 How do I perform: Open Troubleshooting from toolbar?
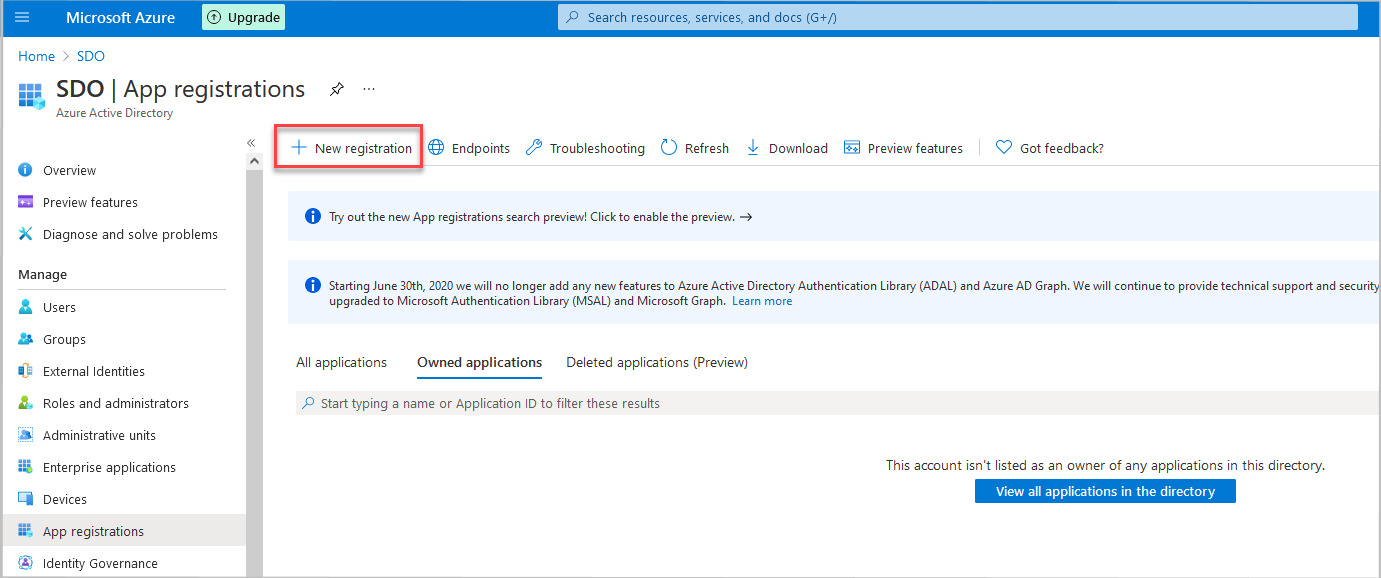pyautogui.click(x=585, y=148)
